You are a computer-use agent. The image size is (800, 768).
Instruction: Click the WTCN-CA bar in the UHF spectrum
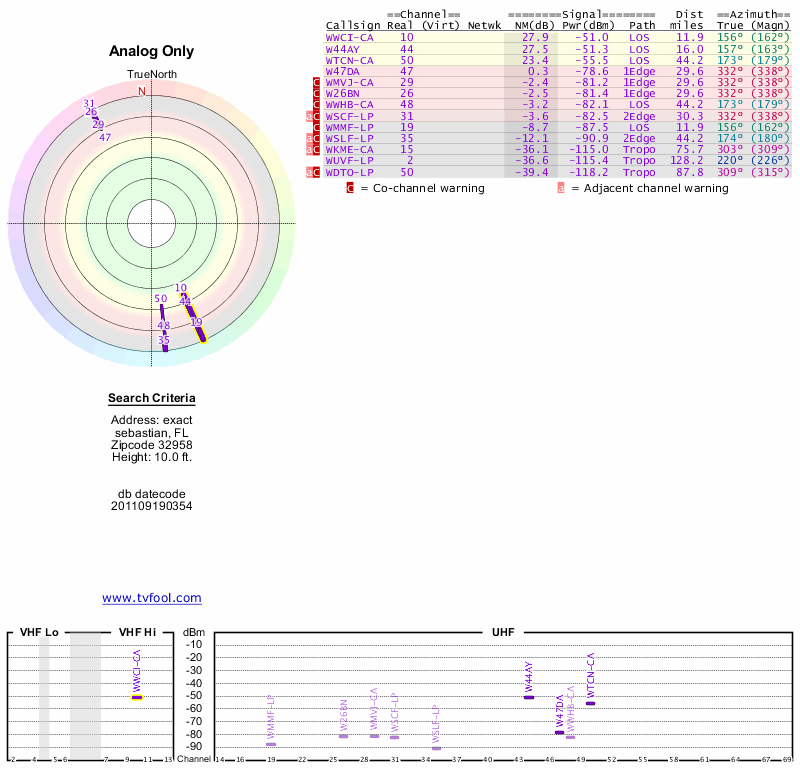point(590,703)
